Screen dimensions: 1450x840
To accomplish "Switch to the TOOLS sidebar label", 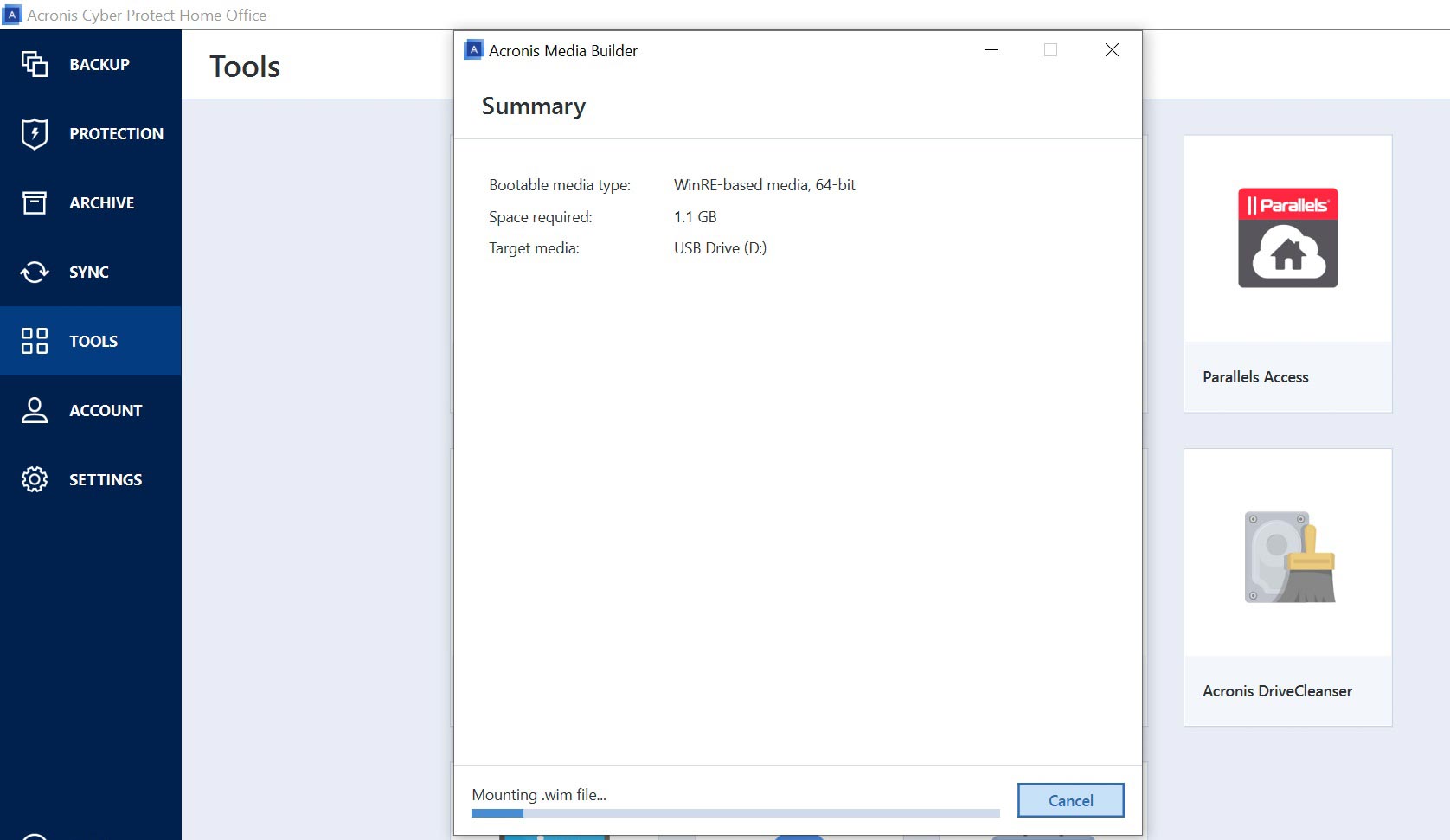I will 93,341.
